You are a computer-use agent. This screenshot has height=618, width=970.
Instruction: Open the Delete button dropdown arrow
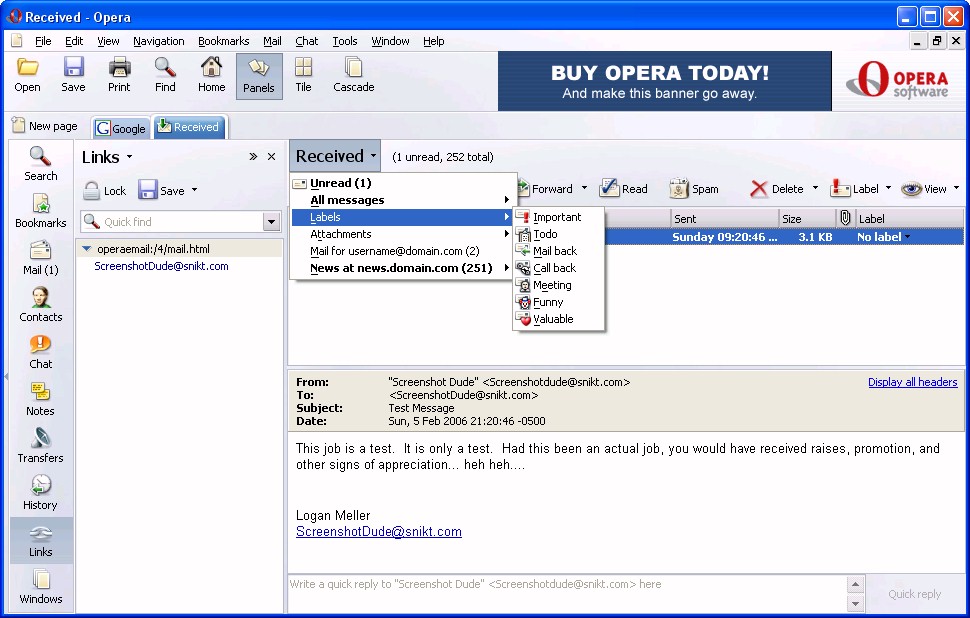815,188
